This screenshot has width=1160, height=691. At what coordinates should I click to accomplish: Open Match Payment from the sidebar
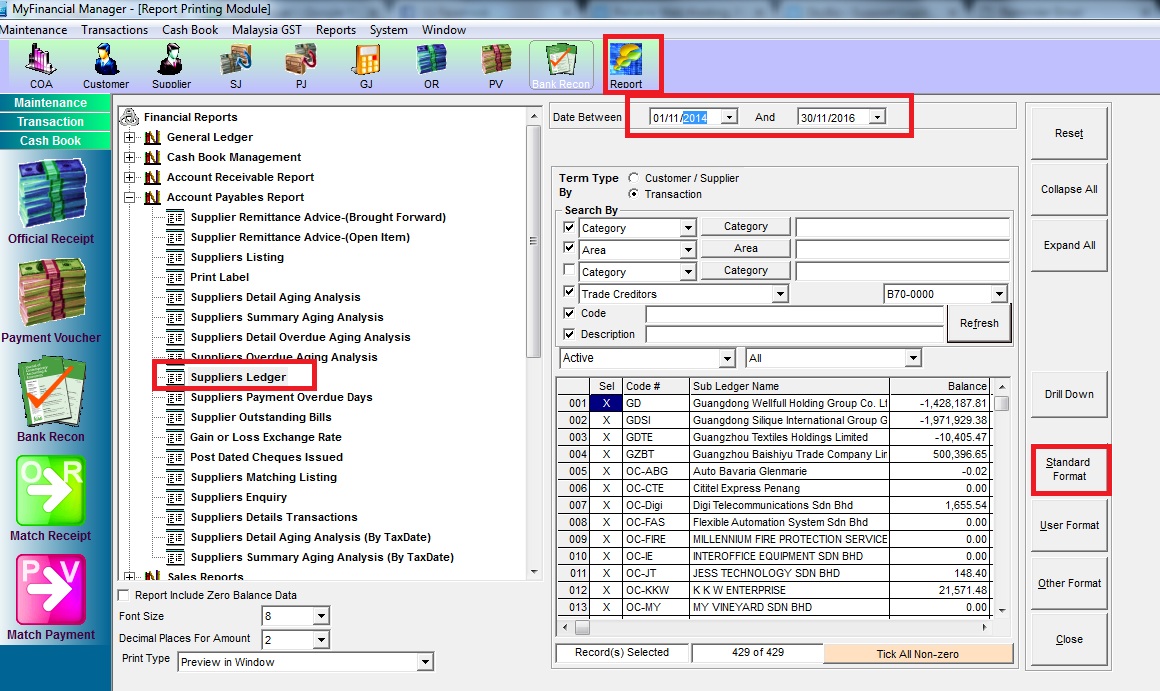point(51,598)
